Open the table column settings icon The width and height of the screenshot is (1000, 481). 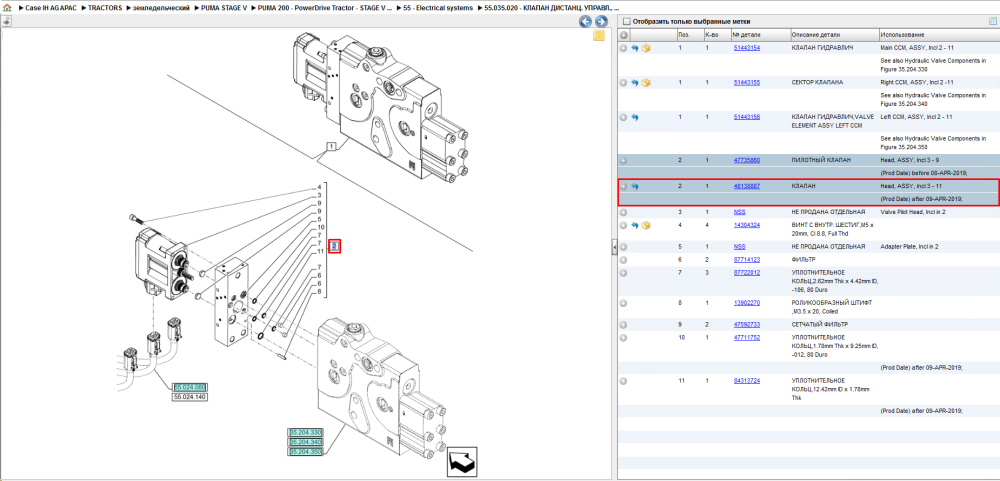click(x=992, y=21)
